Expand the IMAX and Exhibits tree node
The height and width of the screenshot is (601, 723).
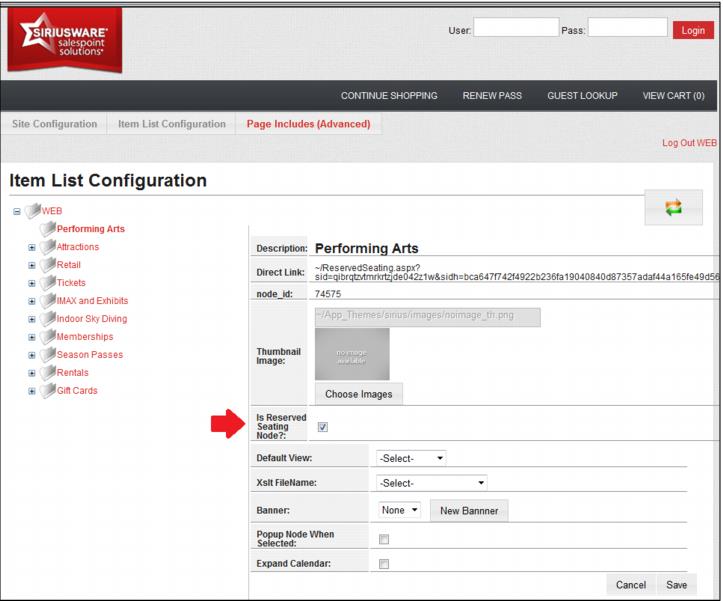click(33, 301)
